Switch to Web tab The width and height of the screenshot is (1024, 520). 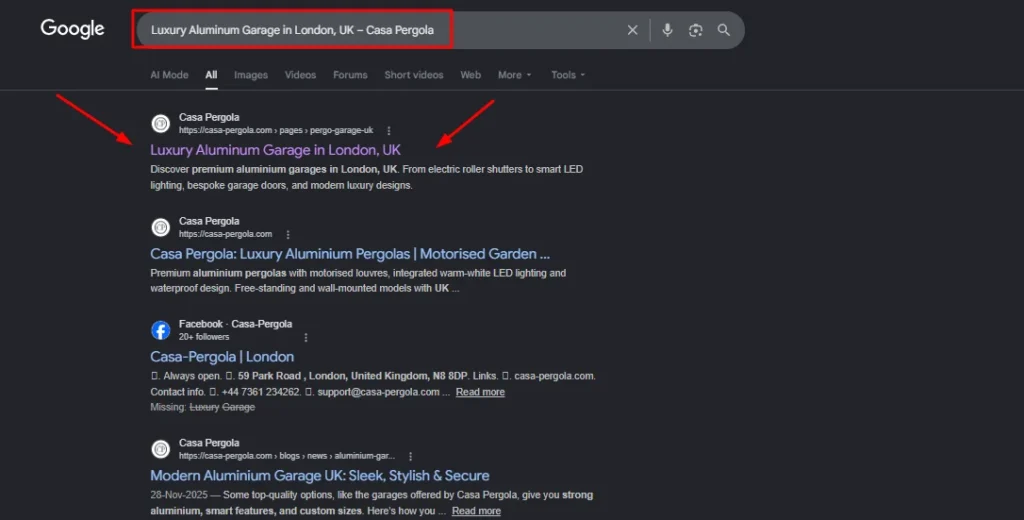coord(470,75)
